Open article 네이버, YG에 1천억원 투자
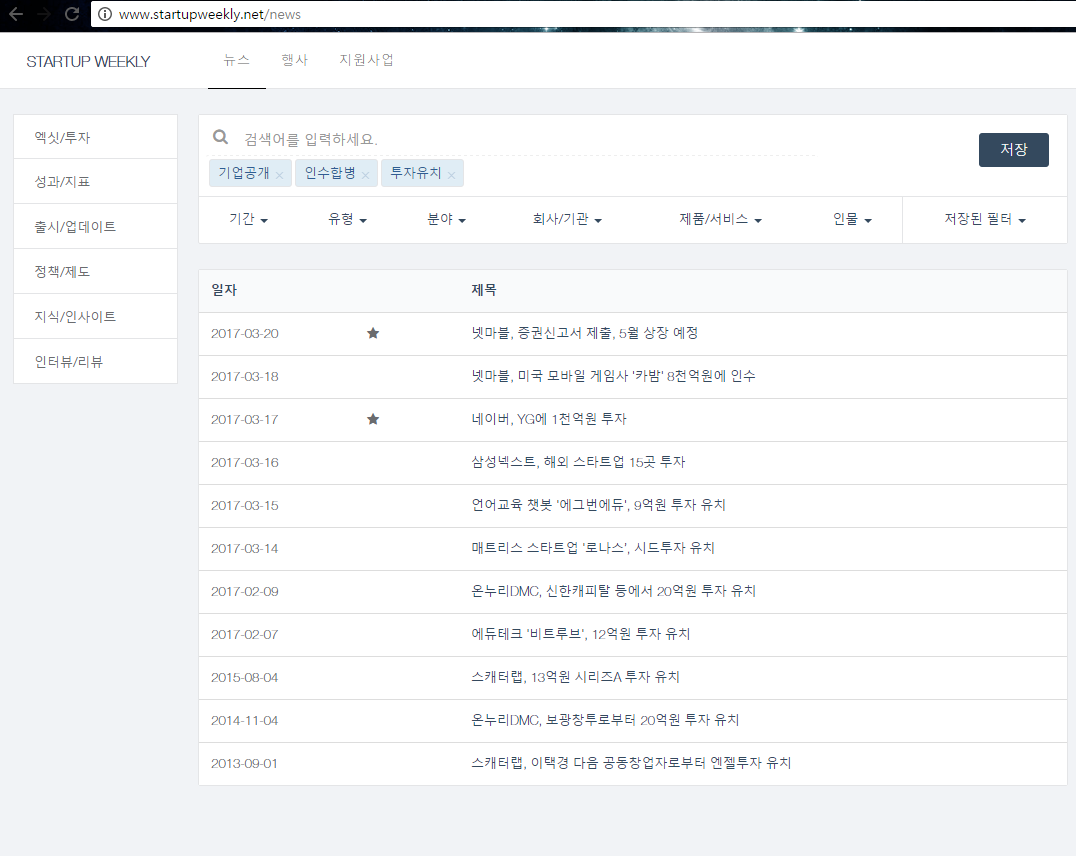The image size is (1076, 856). (549, 419)
